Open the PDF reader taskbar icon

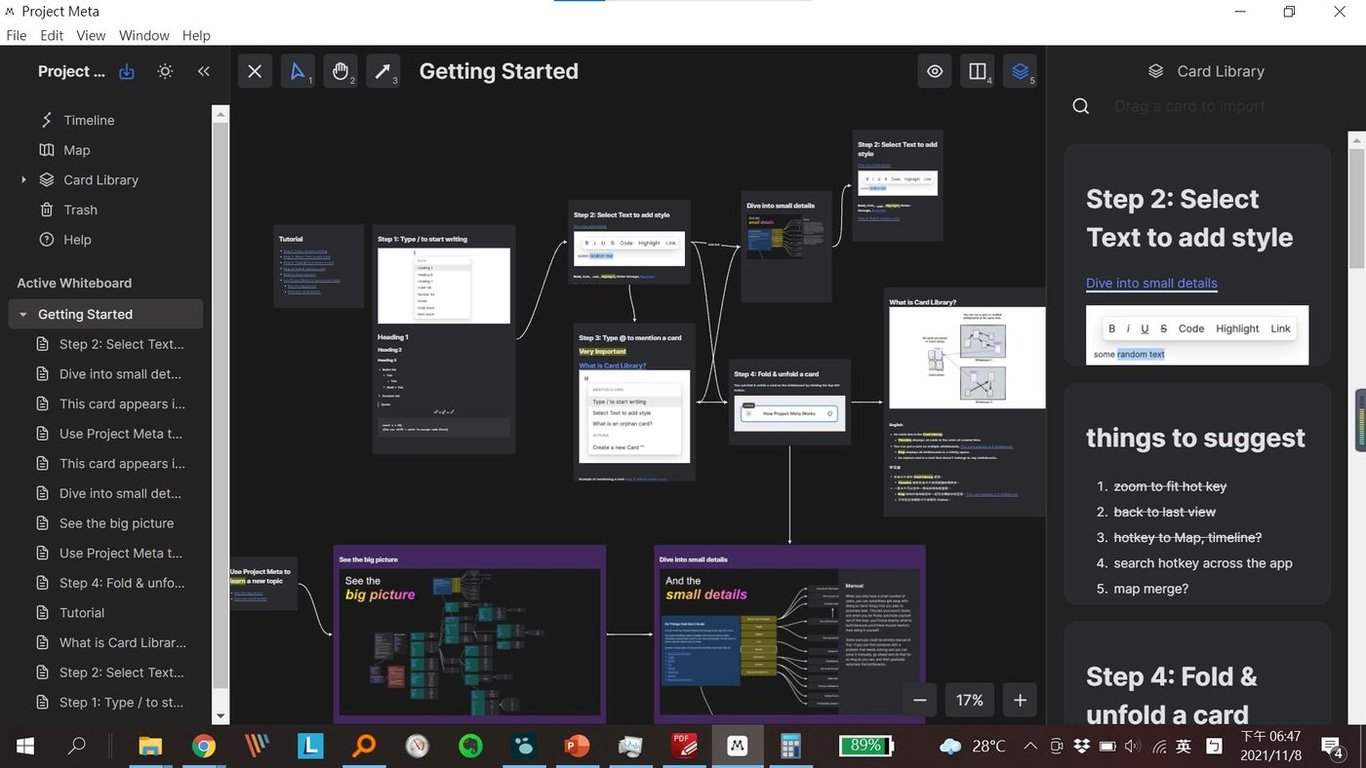coord(684,746)
